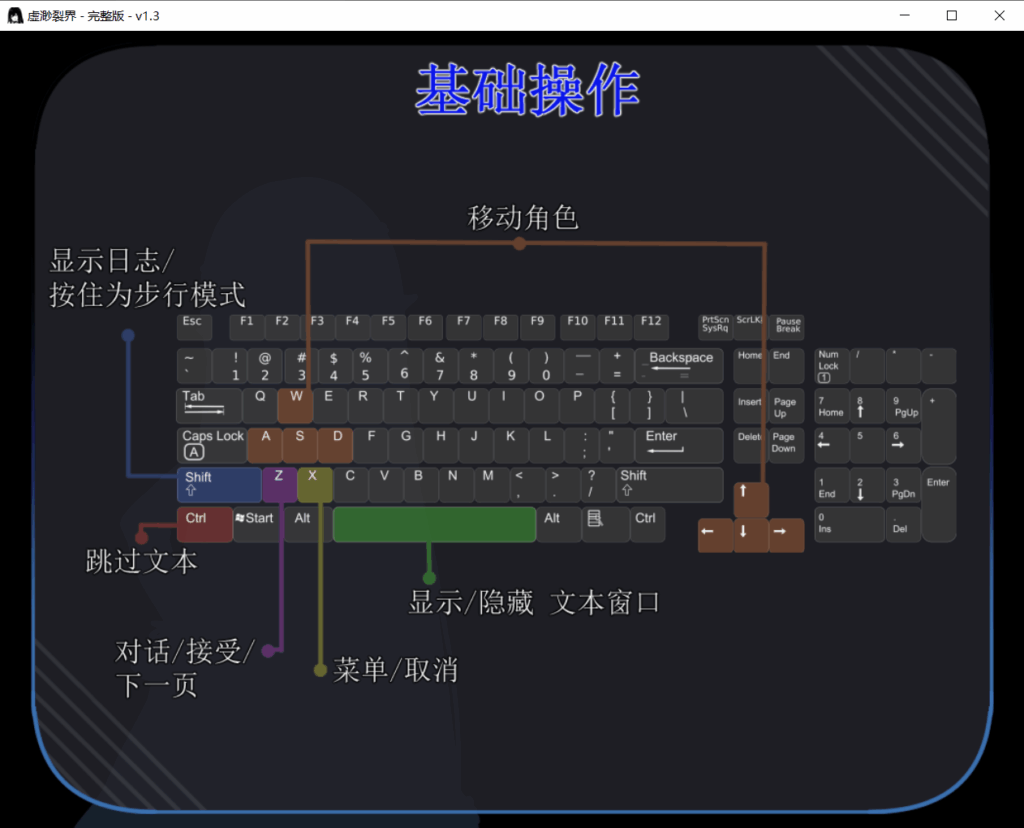Screen dimensions: 1024x828
Task: Click the orange W key on the keyboard
Action: 295,406
